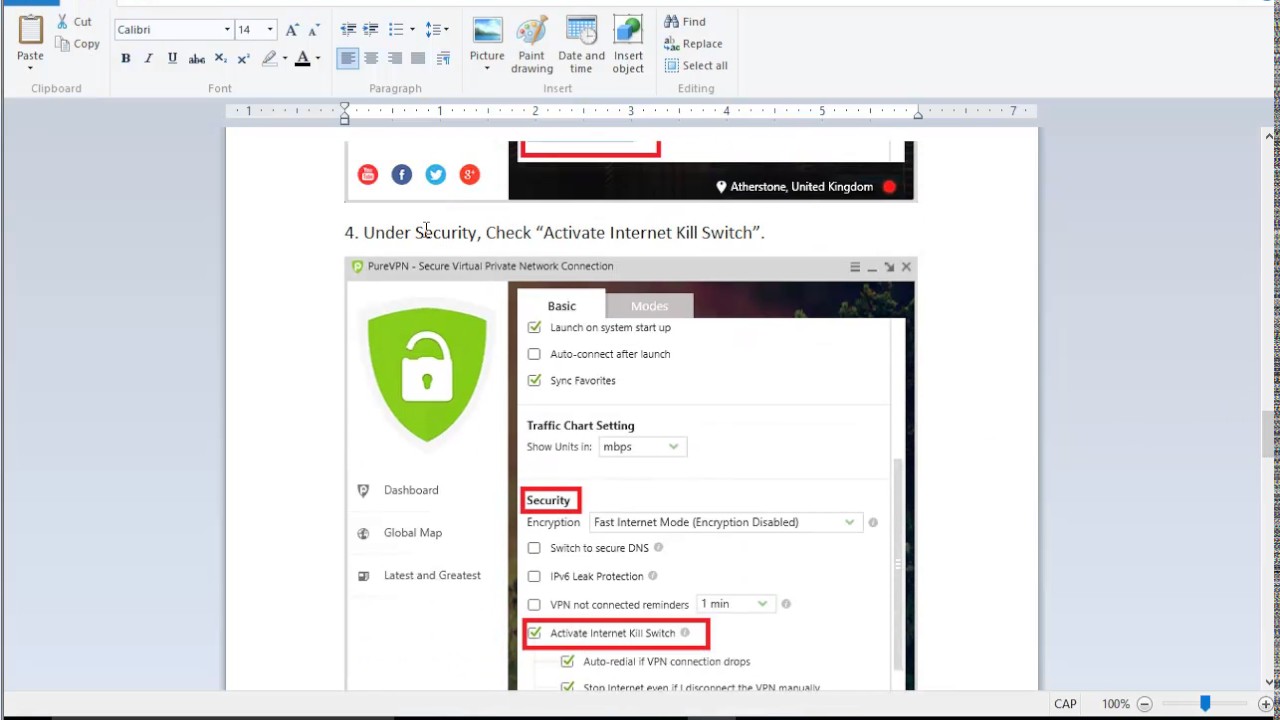The image size is (1280, 720).
Task: Apply subscript formatting
Action: [x=221, y=59]
